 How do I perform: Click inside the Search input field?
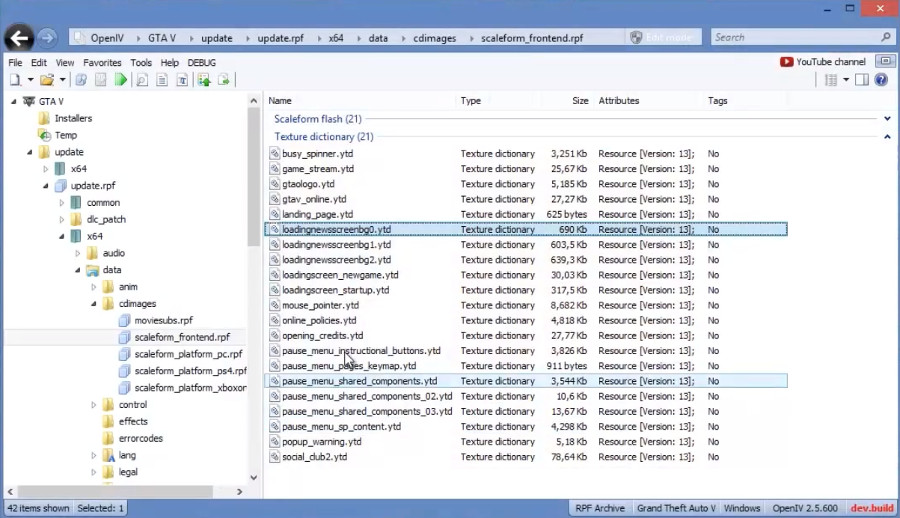[790, 38]
